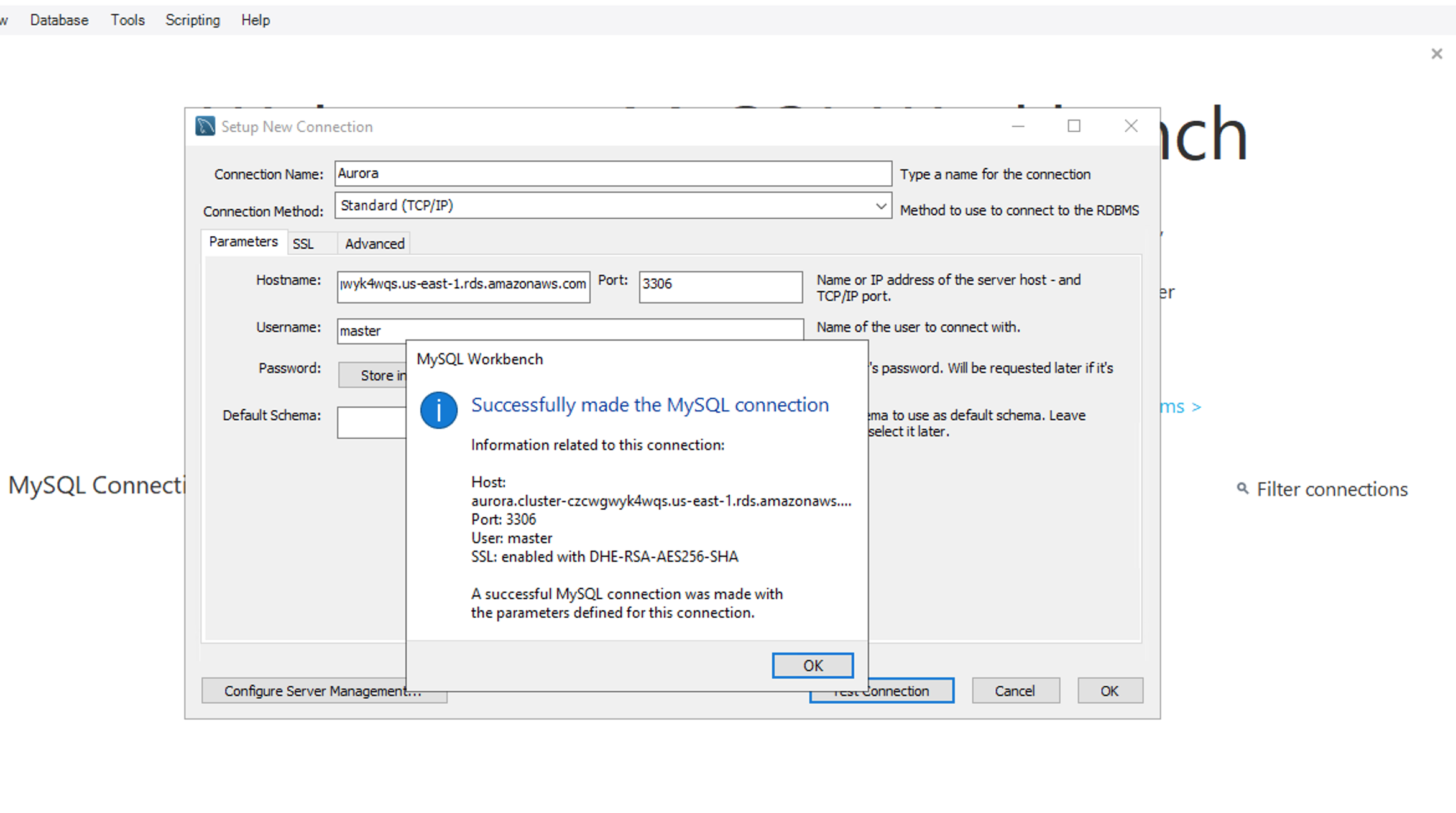Click the blue information icon in message box
The width and height of the screenshot is (1456, 813).
coord(438,410)
